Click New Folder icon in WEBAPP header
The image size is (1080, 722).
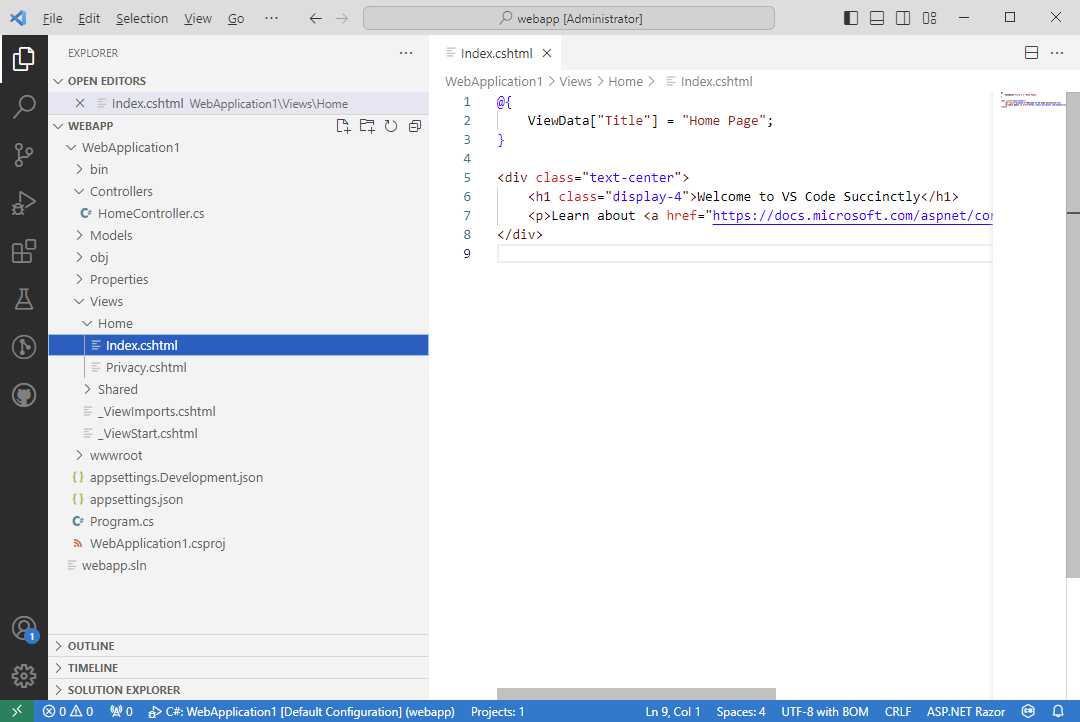(x=367, y=126)
